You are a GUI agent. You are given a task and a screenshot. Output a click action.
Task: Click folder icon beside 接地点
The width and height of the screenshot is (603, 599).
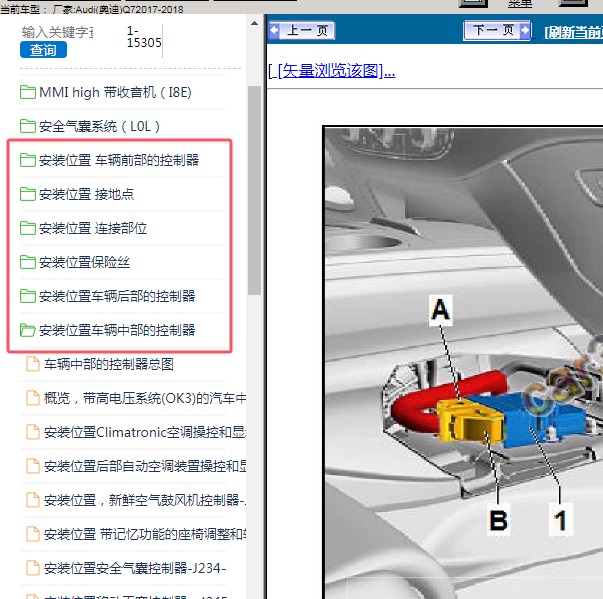pos(28,194)
